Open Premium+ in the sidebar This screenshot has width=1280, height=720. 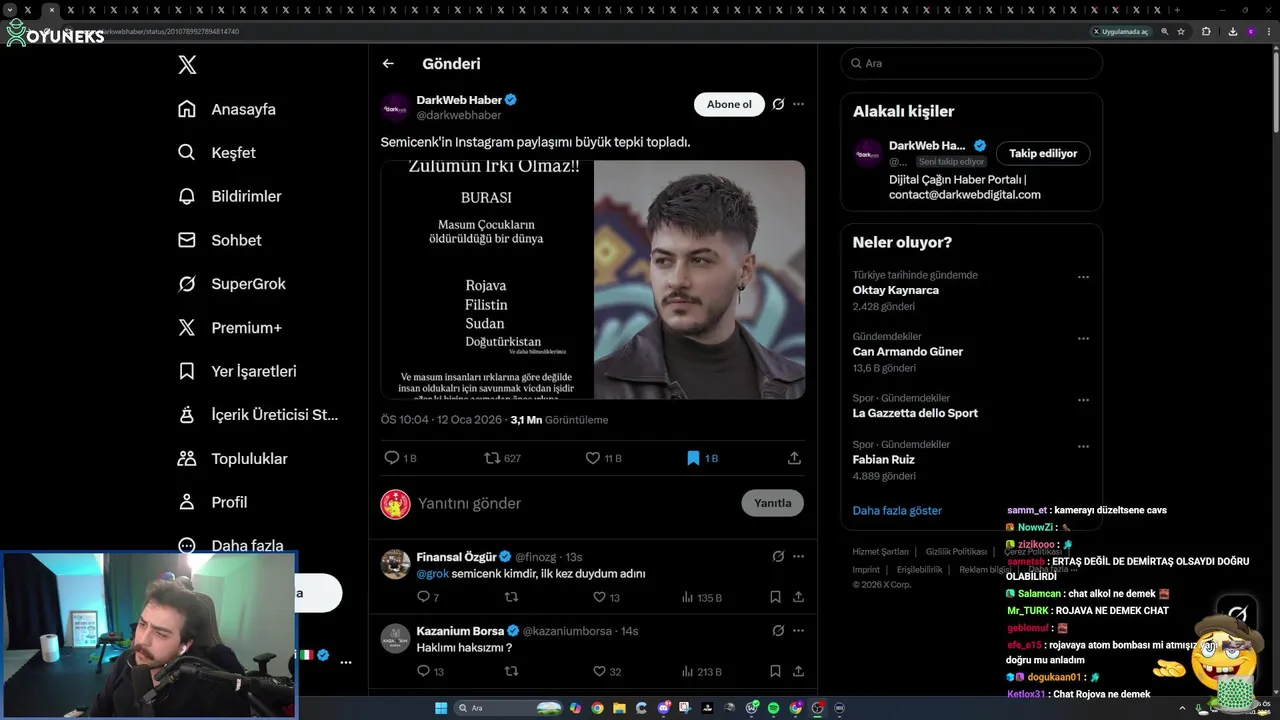pyautogui.click(x=229, y=328)
